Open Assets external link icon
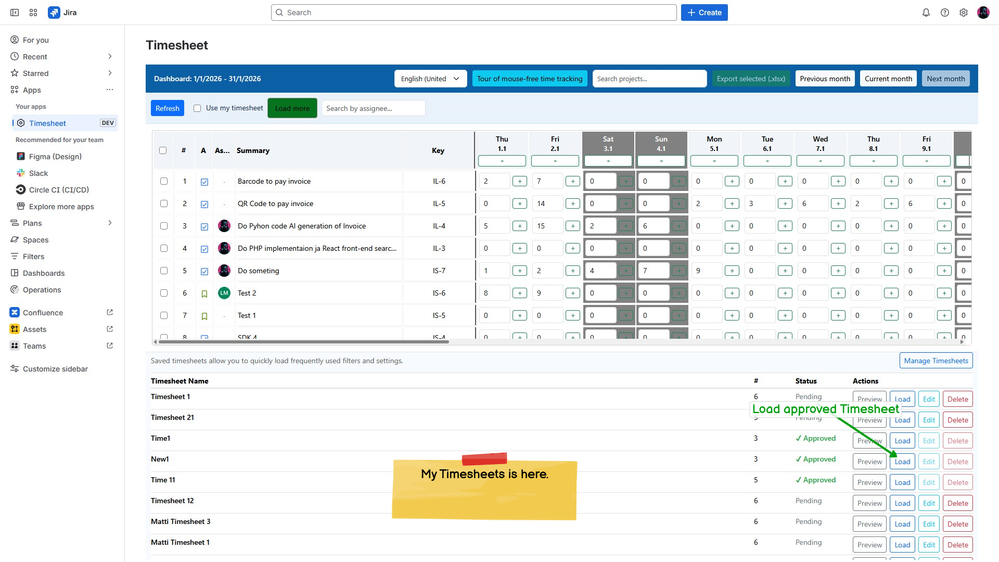Screen dimensions: 999x562 pyautogui.click(x=110, y=329)
